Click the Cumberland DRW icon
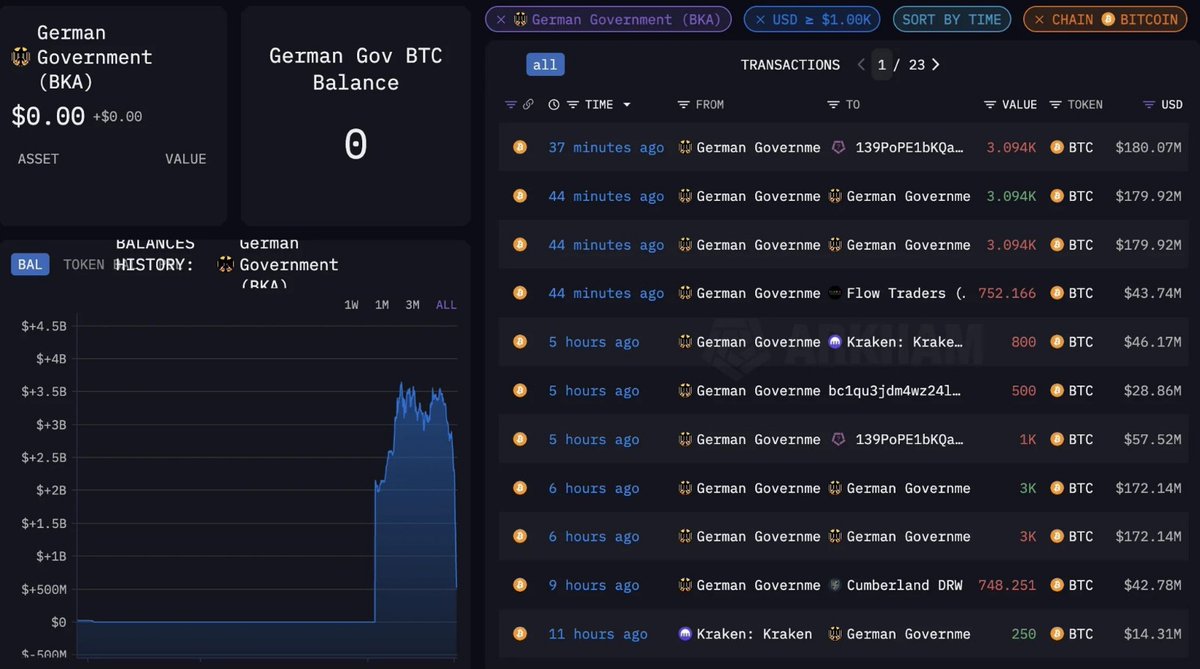This screenshot has height=669, width=1200. tap(837, 585)
